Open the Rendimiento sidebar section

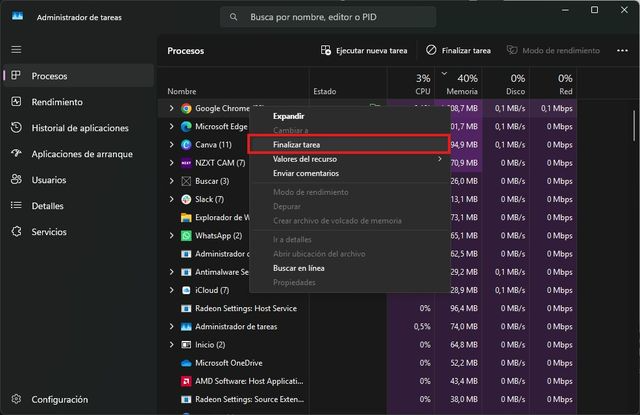click(x=56, y=102)
